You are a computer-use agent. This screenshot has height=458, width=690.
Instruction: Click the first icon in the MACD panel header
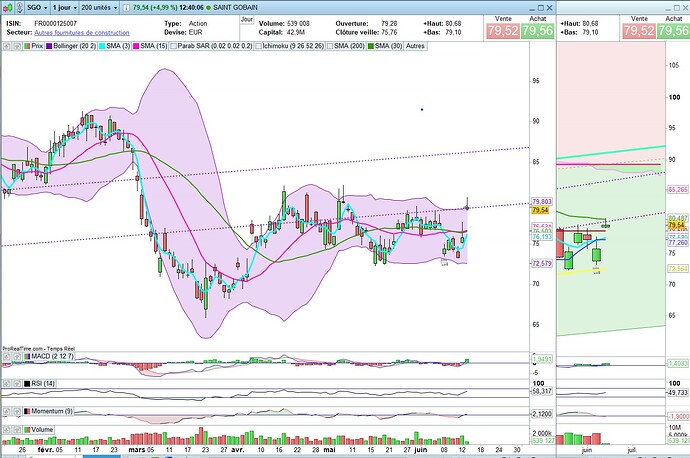[7, 356]
